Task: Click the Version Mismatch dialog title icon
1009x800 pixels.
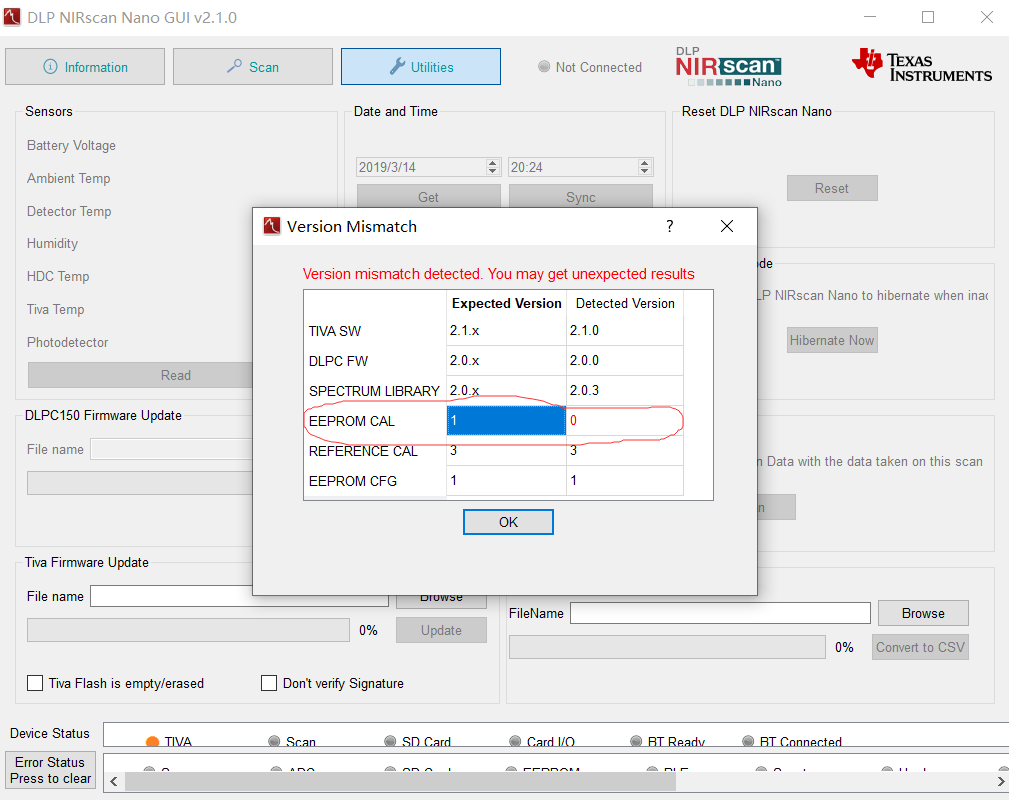Action: pyautogui.click(x=272, y=226)
